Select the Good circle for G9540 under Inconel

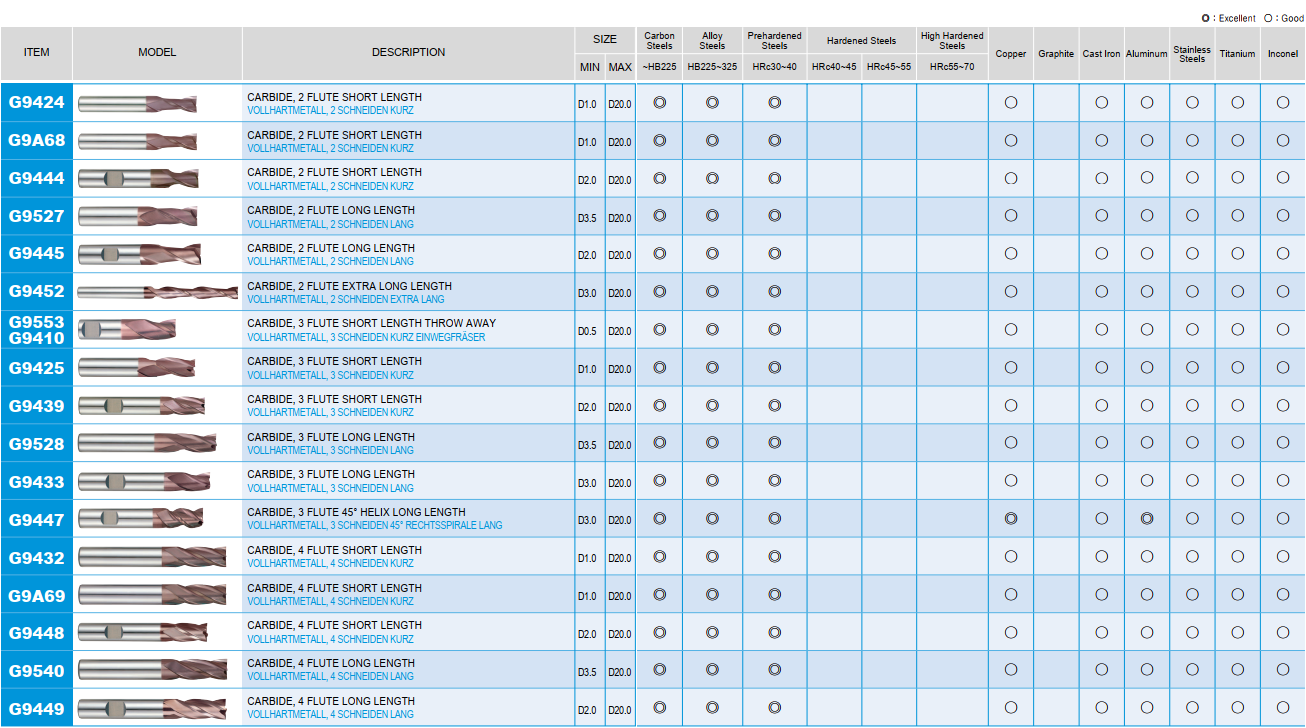pos(1283,670)
